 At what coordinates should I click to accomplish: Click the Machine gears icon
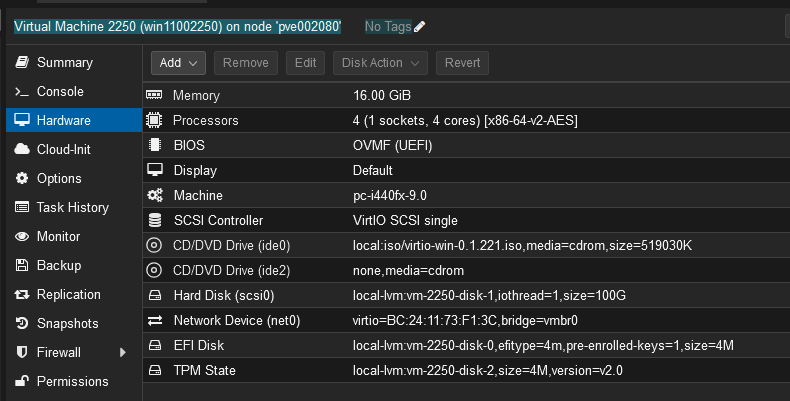155,195
